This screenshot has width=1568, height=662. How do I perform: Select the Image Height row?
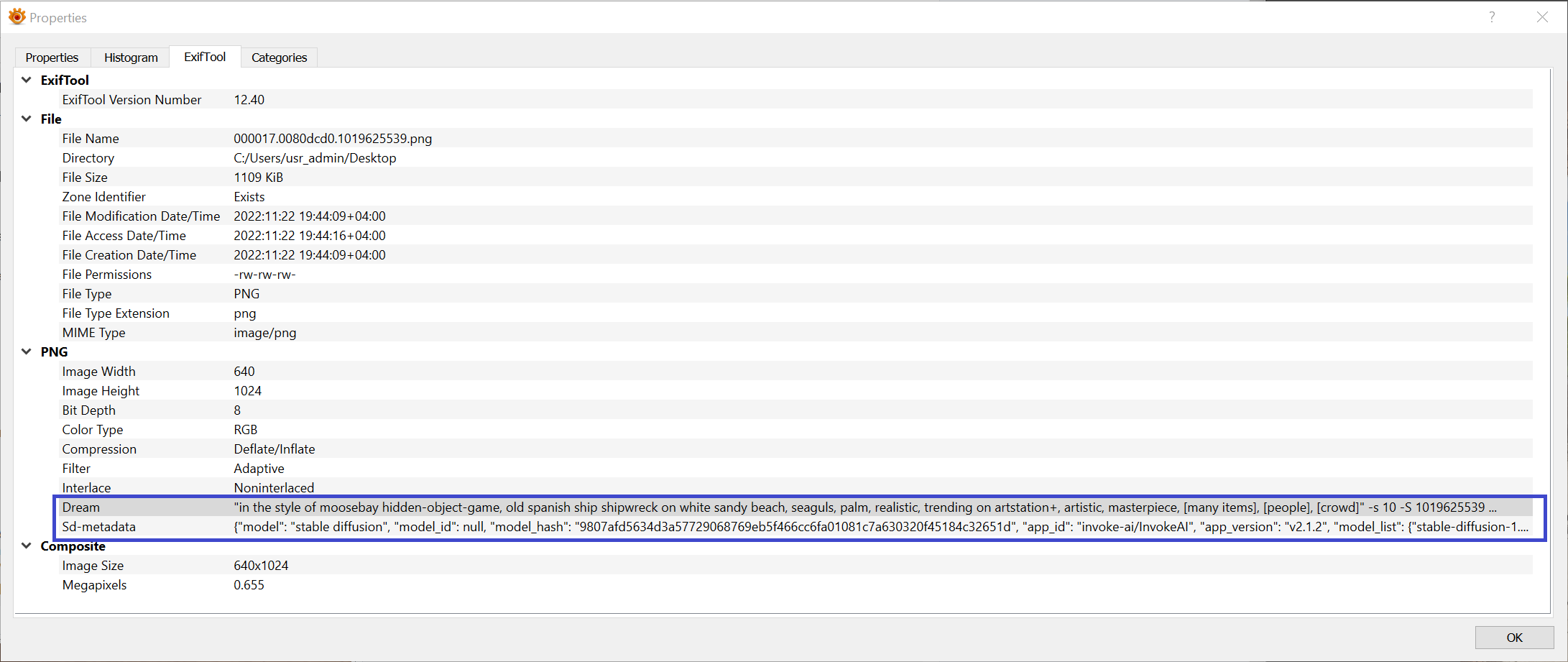795,390
